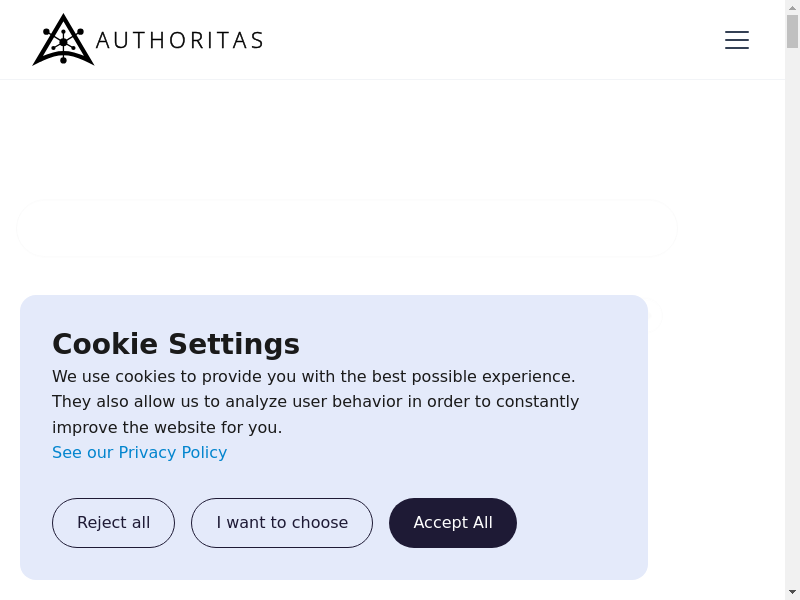800x600 pixels.
Task: Click the scrollbar up arrow
Action: point(792,7)
